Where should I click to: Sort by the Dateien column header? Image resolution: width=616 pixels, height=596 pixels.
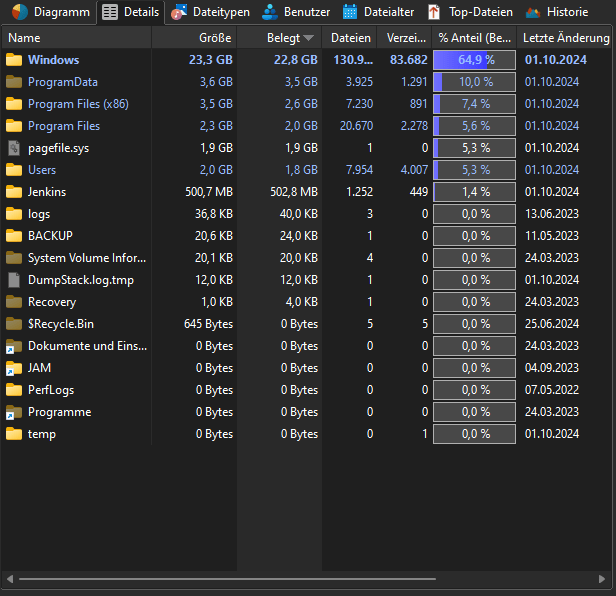pyautogui.click(x=349, y=38)
